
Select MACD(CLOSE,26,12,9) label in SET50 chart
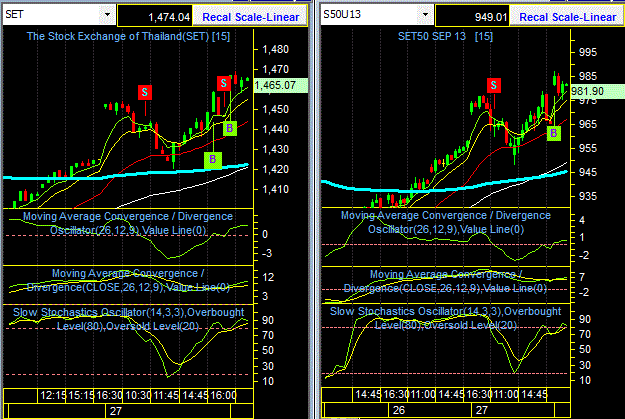(446, 281)
